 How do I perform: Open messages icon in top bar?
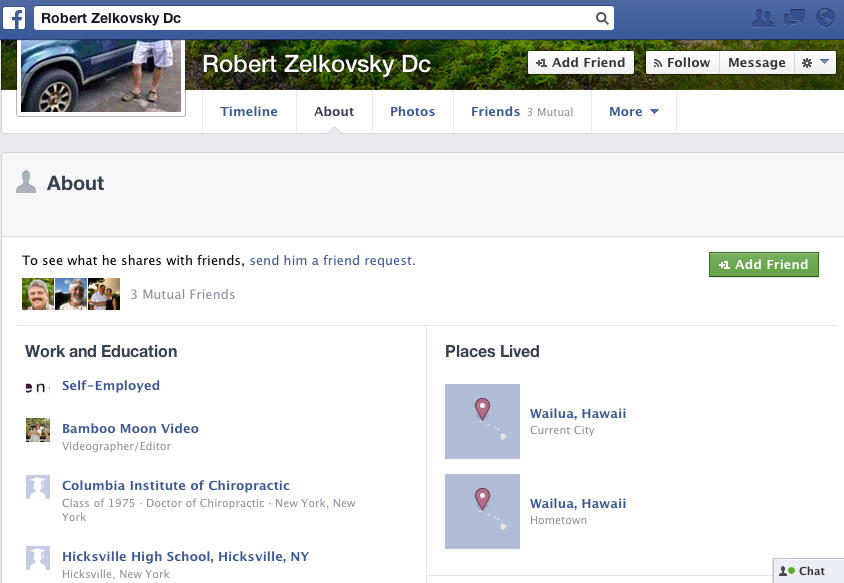tap(794, 17)
